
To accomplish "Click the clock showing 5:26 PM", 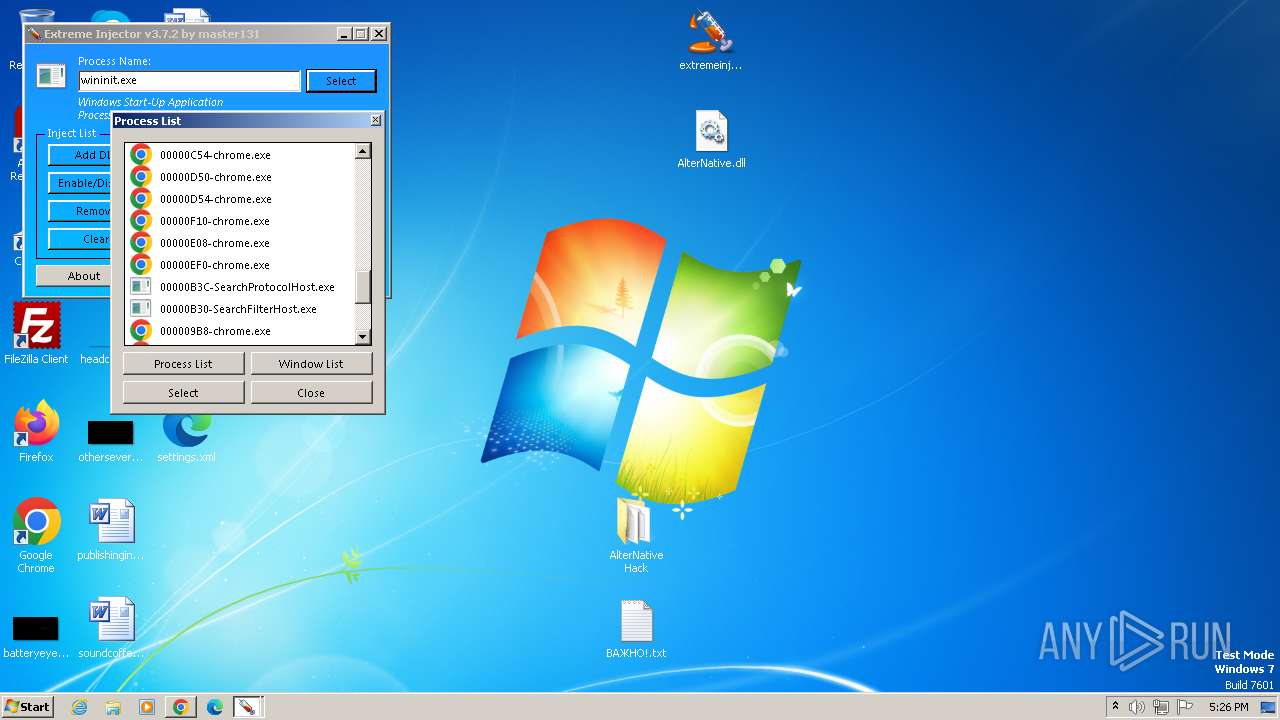I will pyautogui.click(x=1228, y=707).
